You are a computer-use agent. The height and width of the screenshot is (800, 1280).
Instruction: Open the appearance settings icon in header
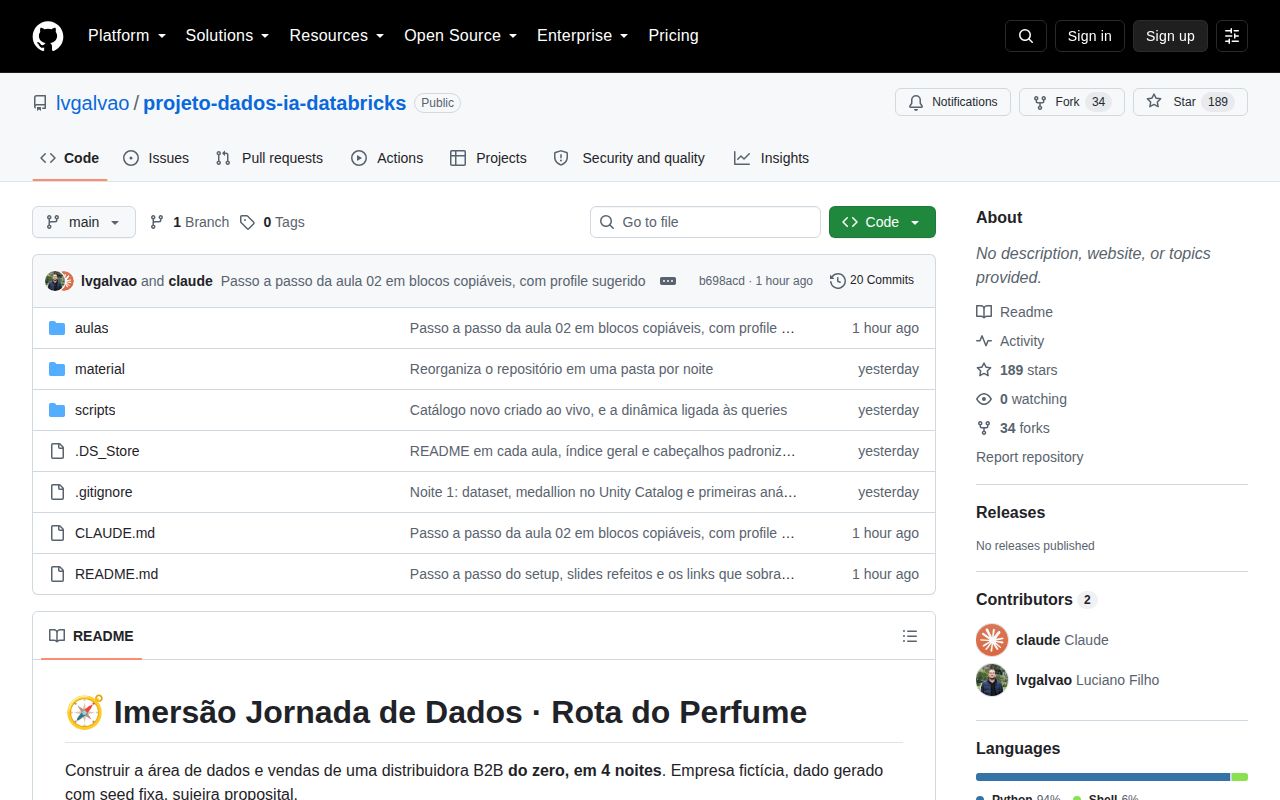[x=1232, y=36]
